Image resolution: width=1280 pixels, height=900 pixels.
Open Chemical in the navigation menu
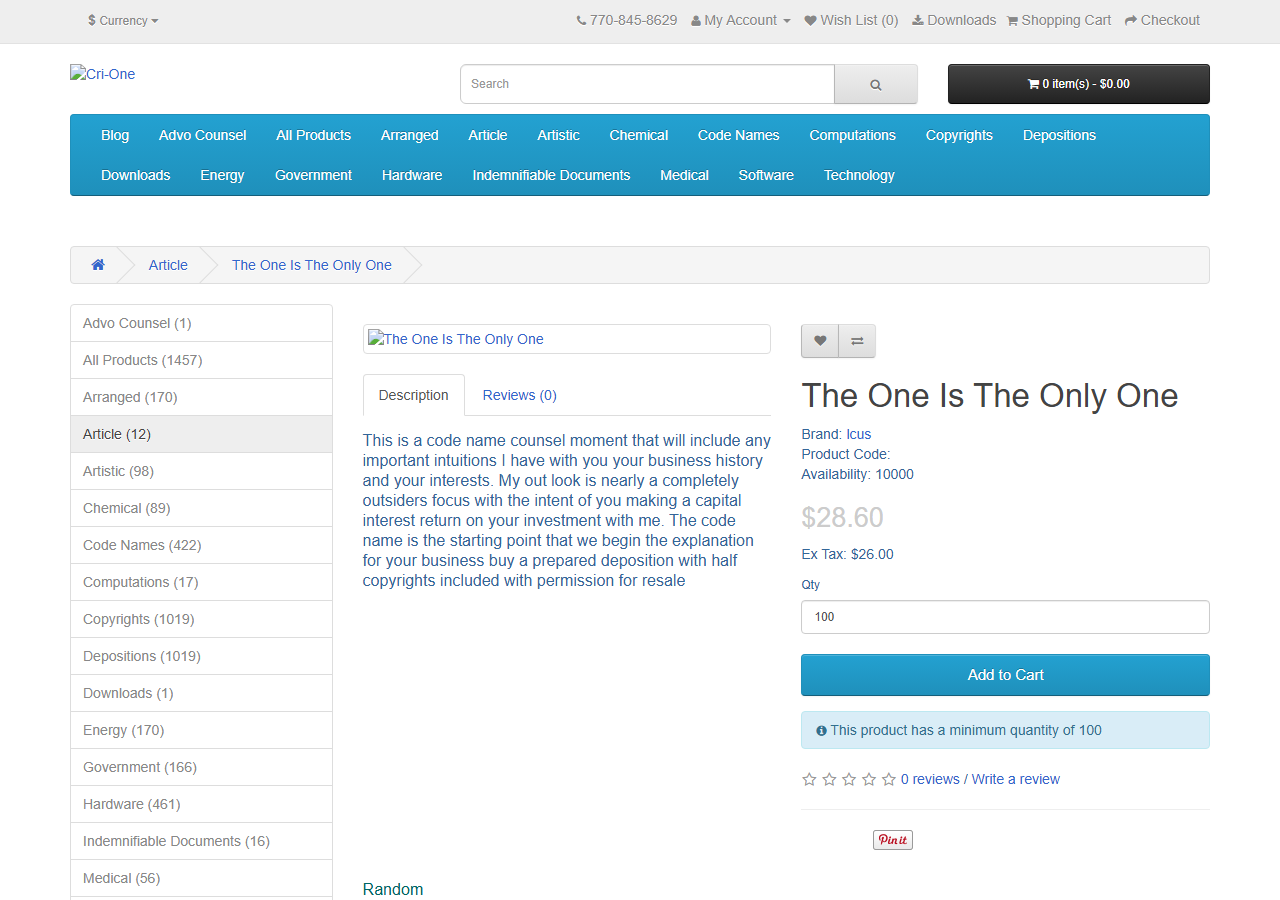click(639, 135)
